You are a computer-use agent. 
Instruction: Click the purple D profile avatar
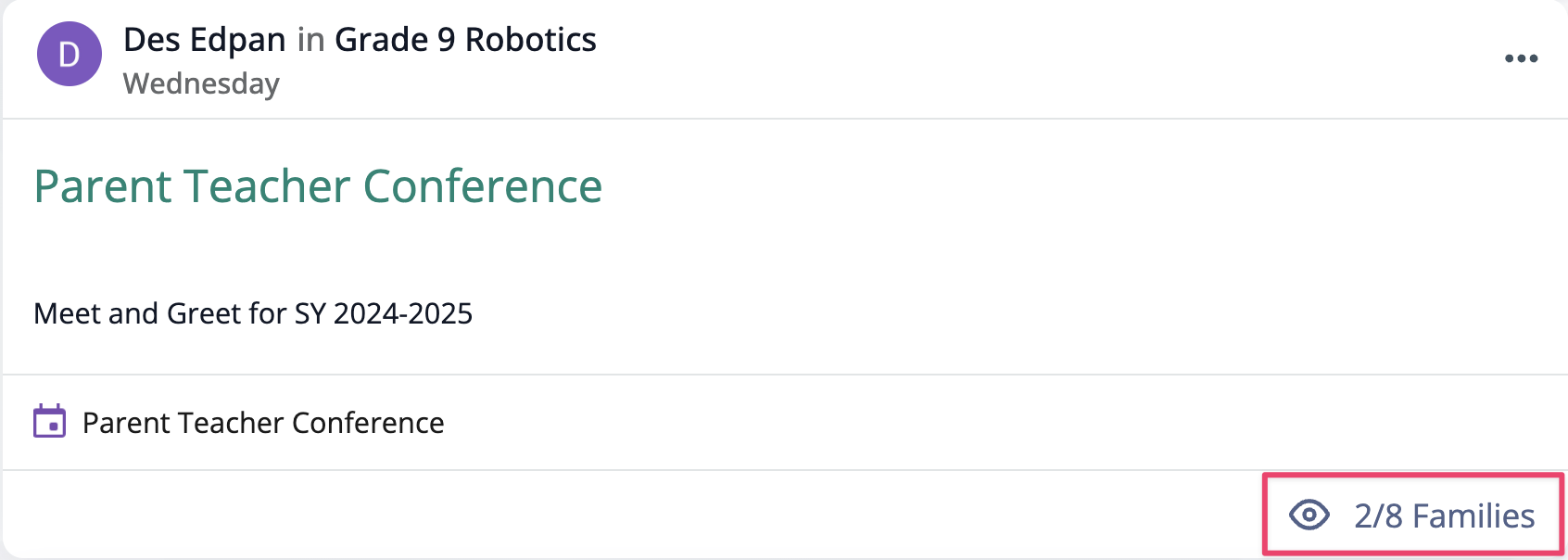click(70, 54)
